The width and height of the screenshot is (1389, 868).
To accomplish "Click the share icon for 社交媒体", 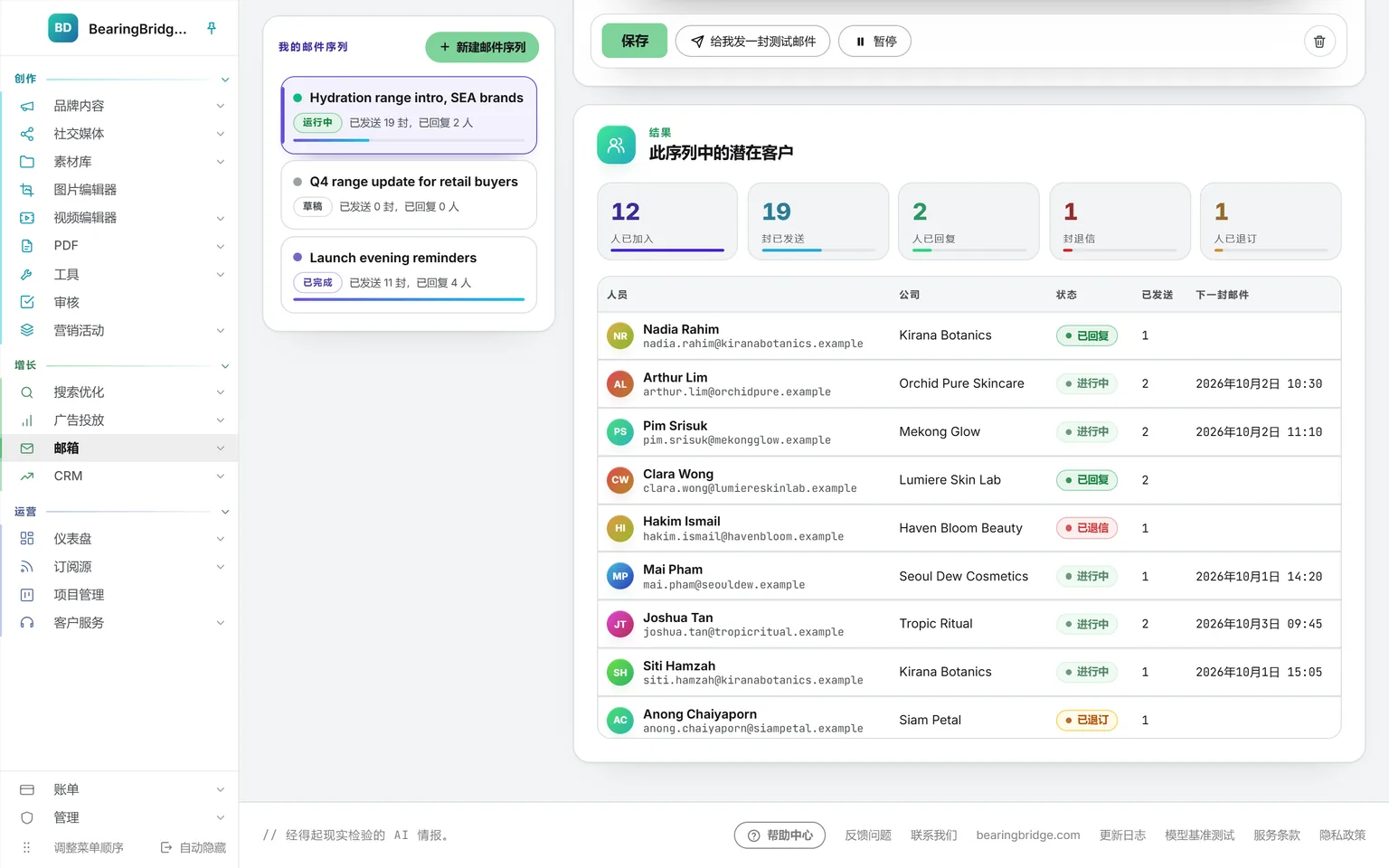I will click(27, 134).
